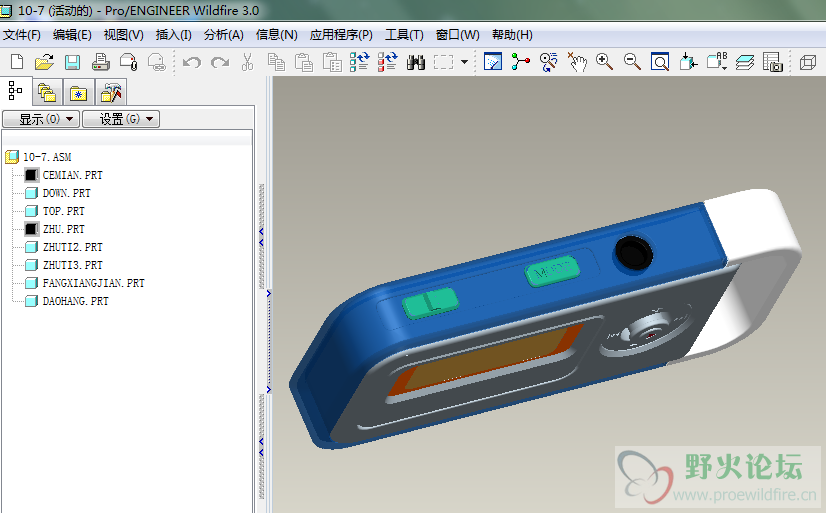Click the orange display screen on model
The height and width of the screenshot is (513, 826).
[486, 360]
